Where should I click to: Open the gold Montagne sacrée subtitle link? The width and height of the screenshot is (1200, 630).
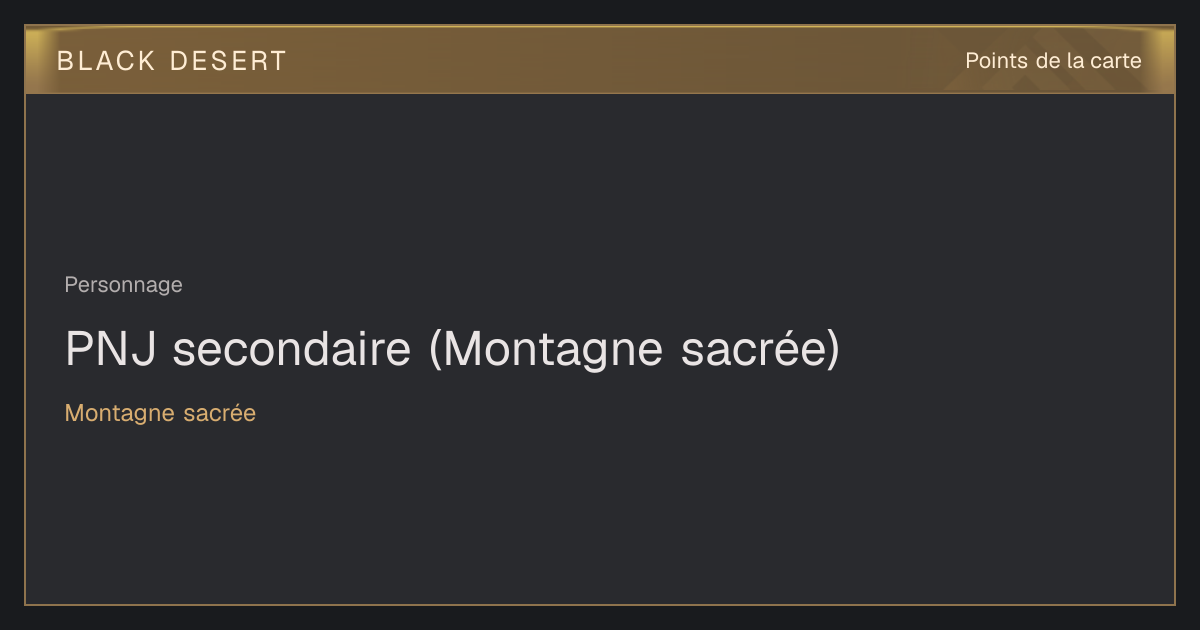pyautogui.click(x=160, y=413)
